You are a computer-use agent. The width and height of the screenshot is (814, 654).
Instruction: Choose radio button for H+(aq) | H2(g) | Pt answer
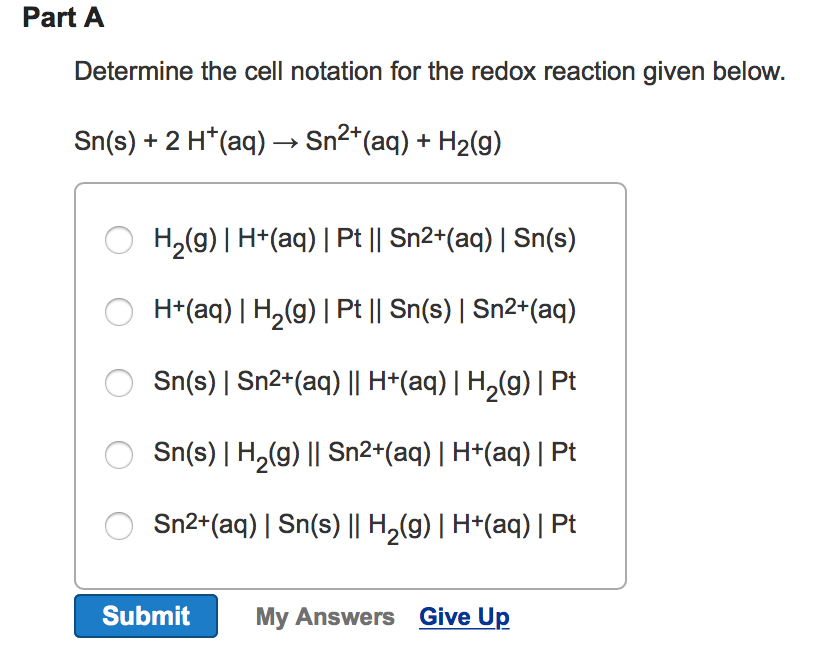119,311
